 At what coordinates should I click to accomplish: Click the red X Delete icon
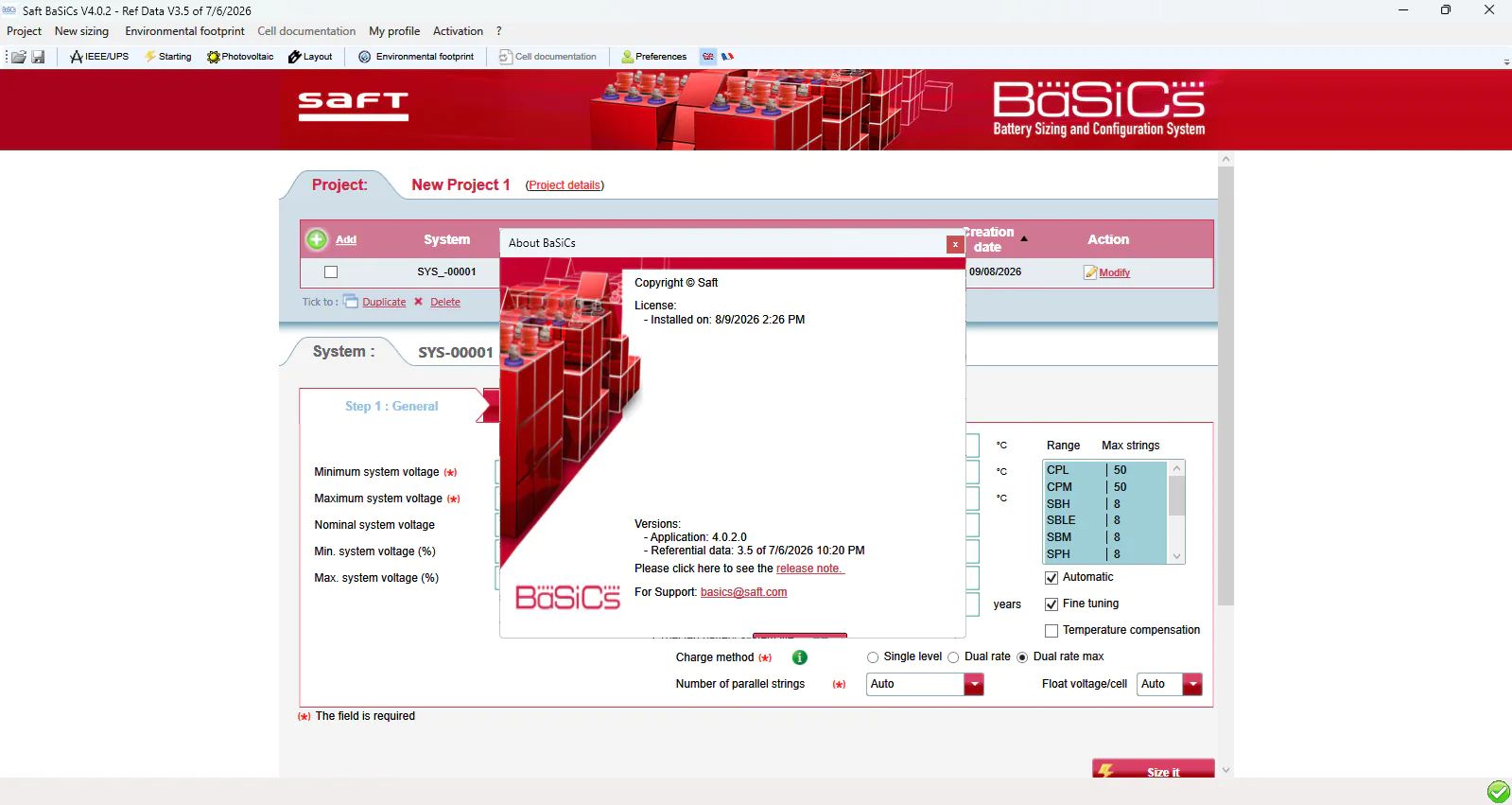[x=418, y=302]
